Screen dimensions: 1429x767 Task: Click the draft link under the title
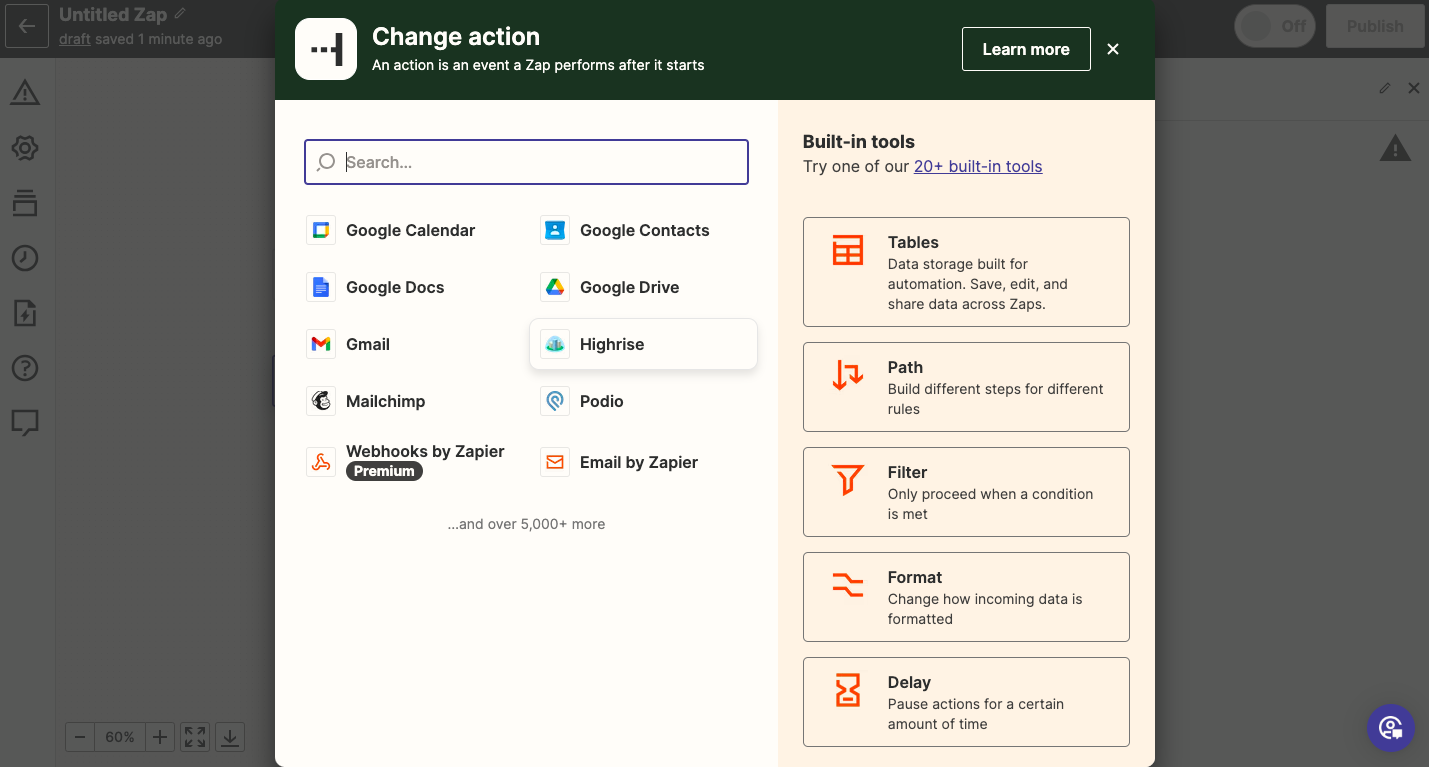pyautogui.click(x=75, y=39)
